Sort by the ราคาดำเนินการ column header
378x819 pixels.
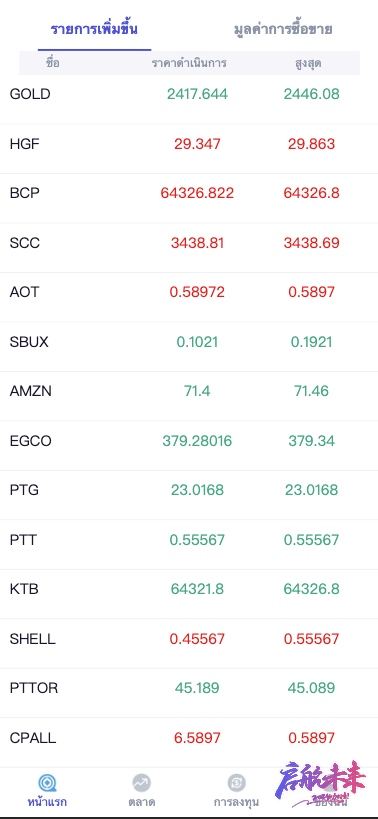(x=189, y=63)
